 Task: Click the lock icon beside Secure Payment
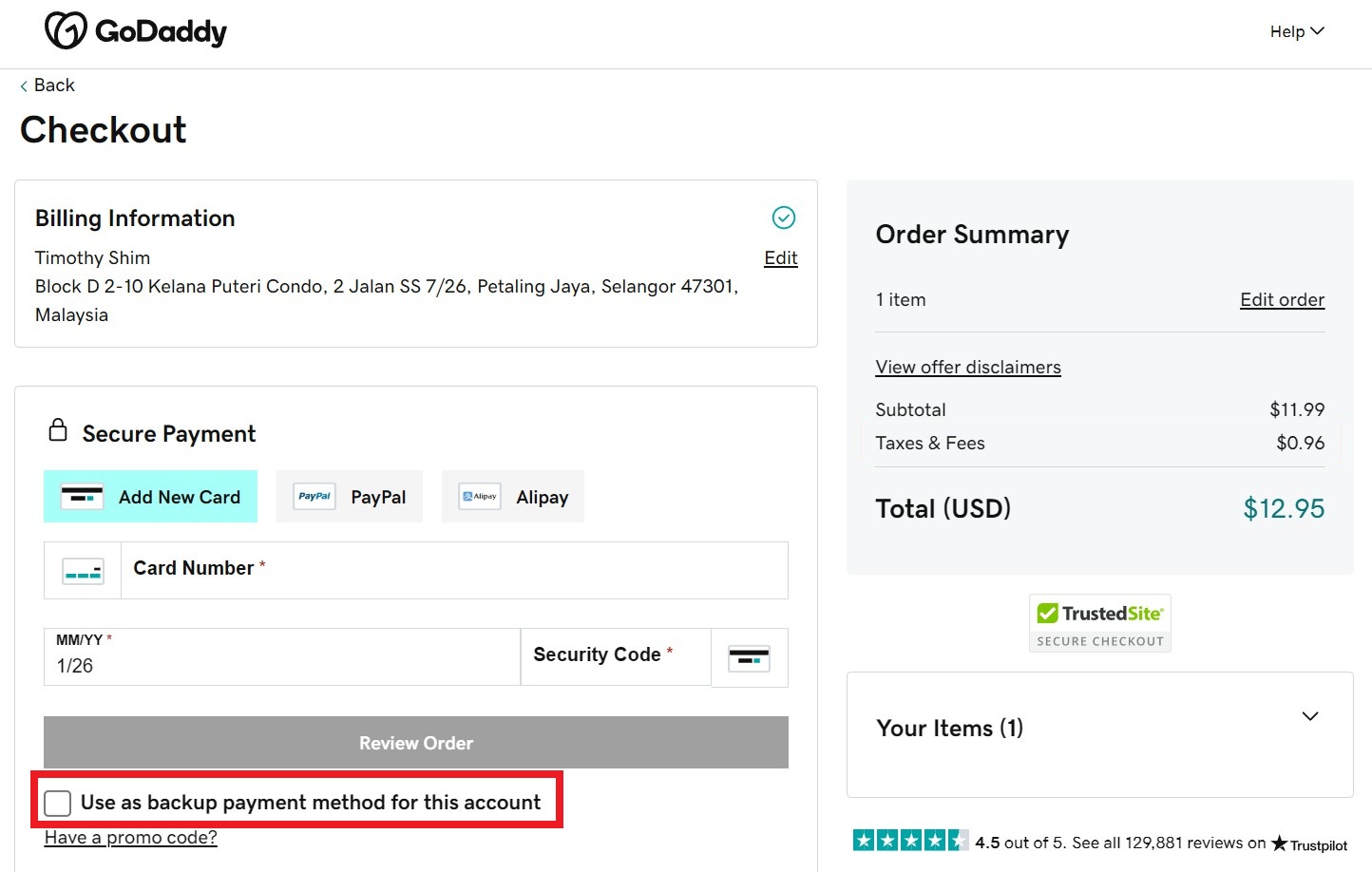[x=57, y=429]
